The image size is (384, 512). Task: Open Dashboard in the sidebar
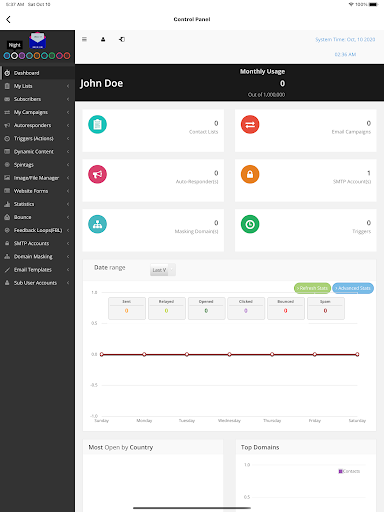click(37, 73)
